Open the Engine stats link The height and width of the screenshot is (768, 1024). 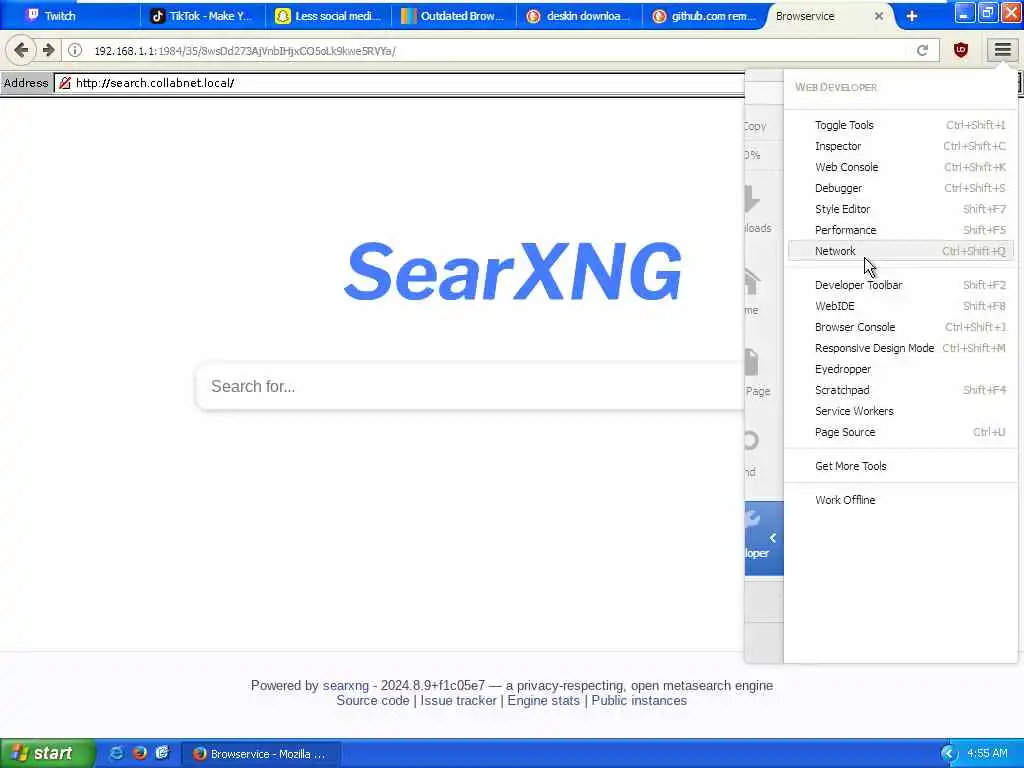point(543,700)
